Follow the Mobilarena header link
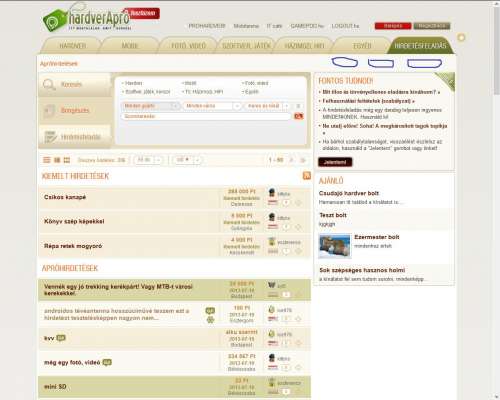Screen dimensions: 500x400 click(246, 26)
